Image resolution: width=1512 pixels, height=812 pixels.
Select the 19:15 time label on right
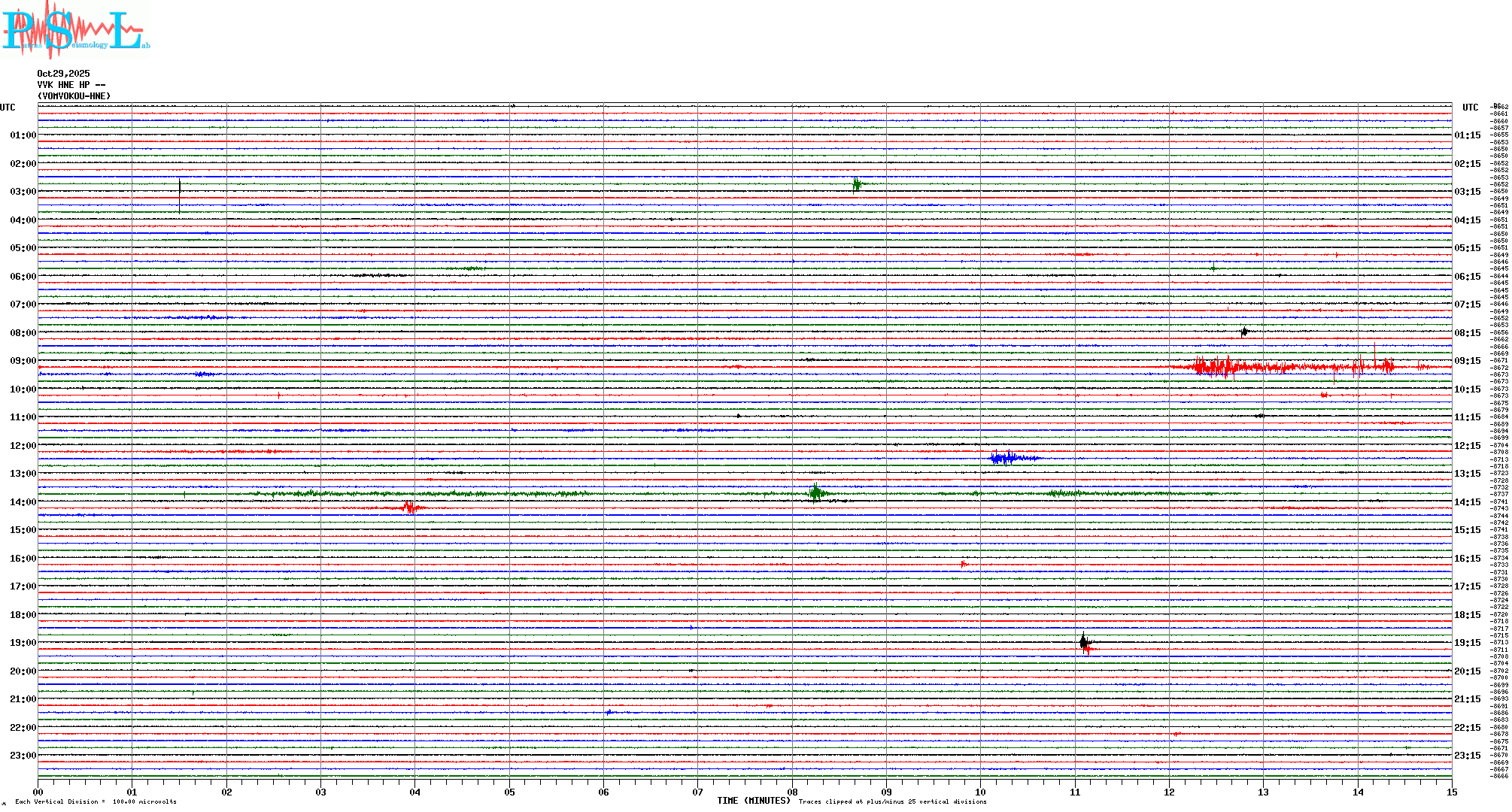1467,643
